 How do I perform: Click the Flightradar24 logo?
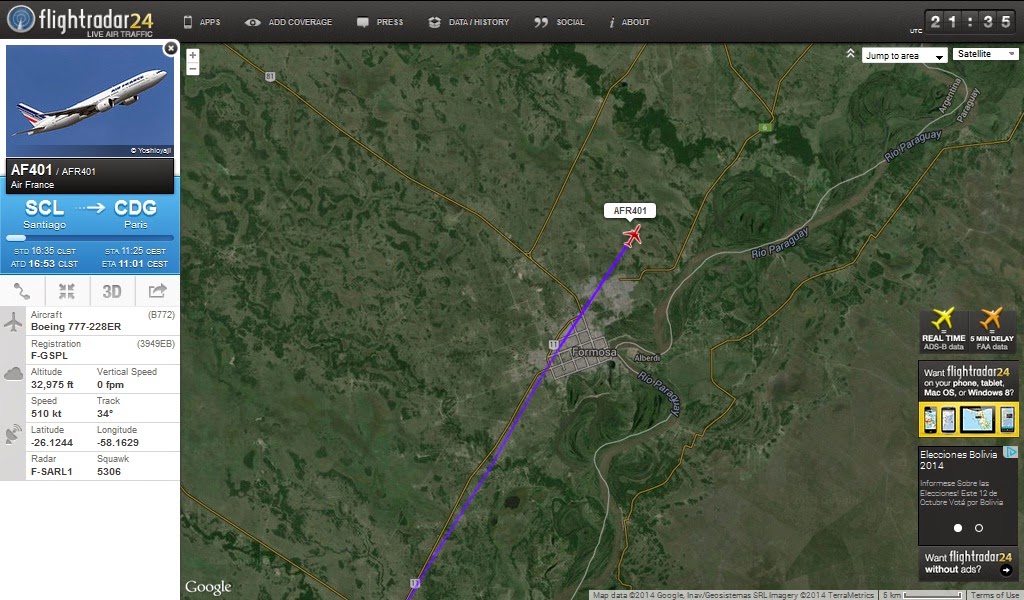(x=80, y=21)
